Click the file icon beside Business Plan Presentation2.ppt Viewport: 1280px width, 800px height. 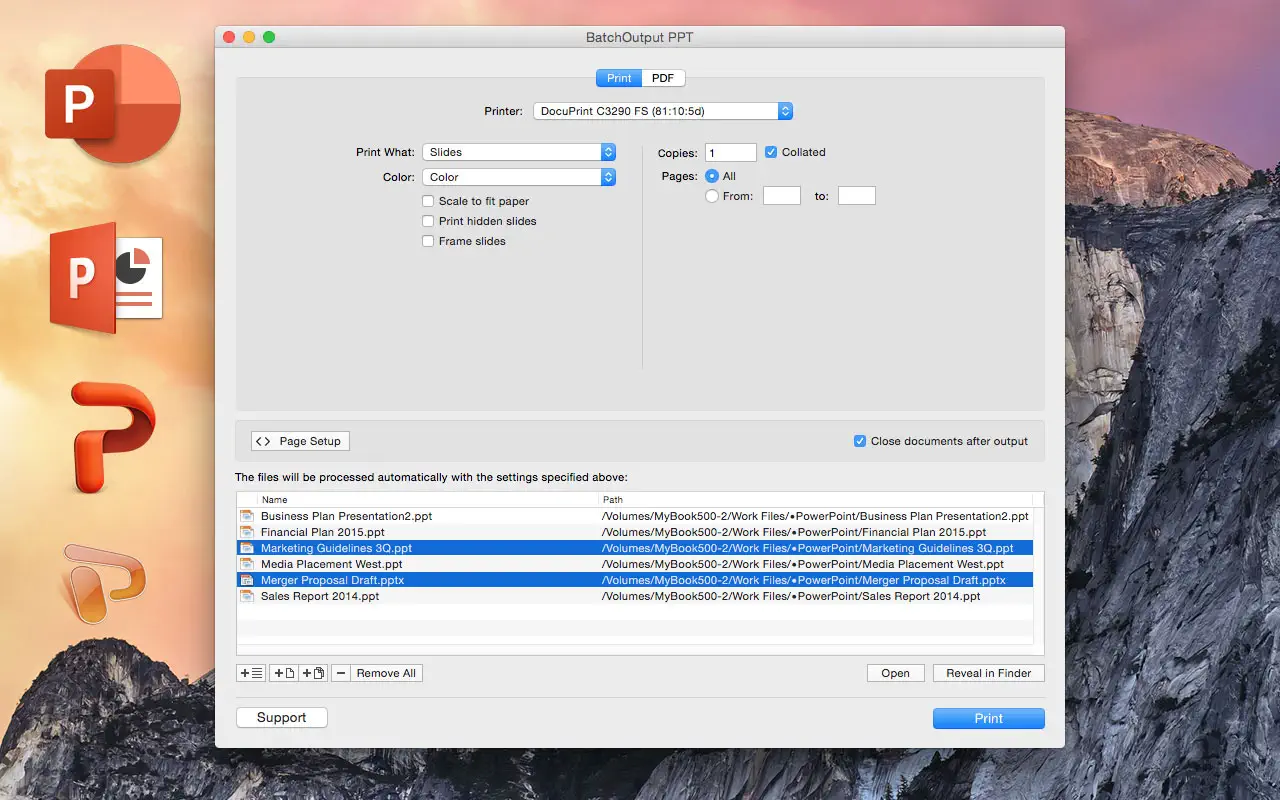247,516
